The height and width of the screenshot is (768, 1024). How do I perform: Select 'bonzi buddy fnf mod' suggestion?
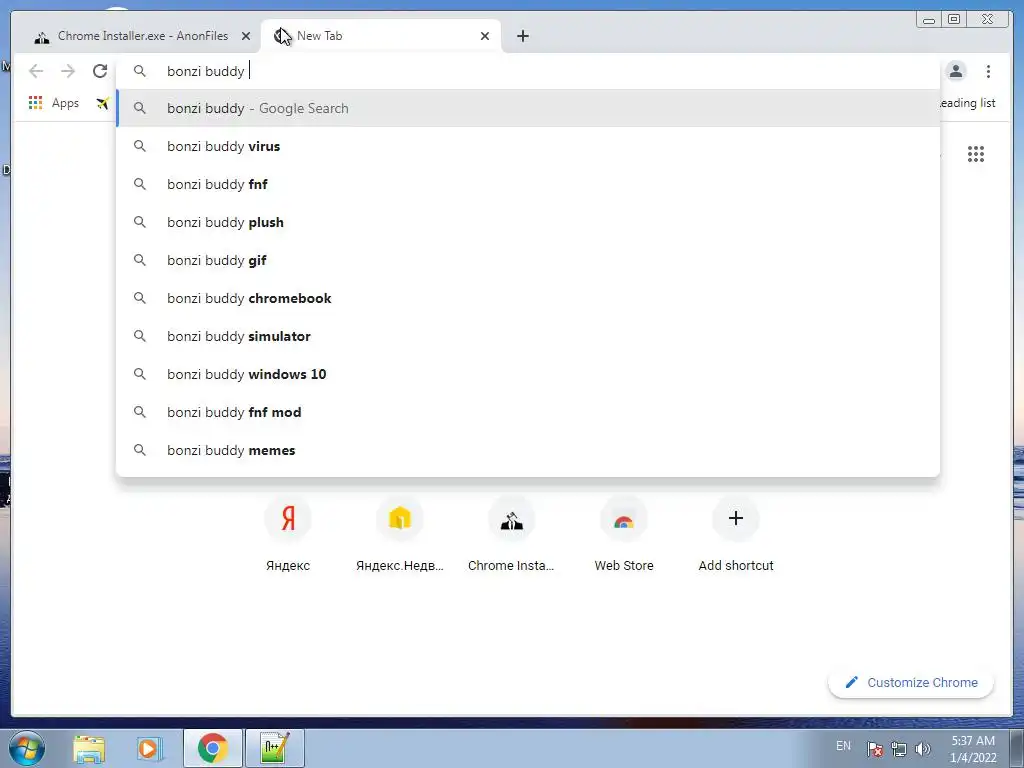(528, 412)
